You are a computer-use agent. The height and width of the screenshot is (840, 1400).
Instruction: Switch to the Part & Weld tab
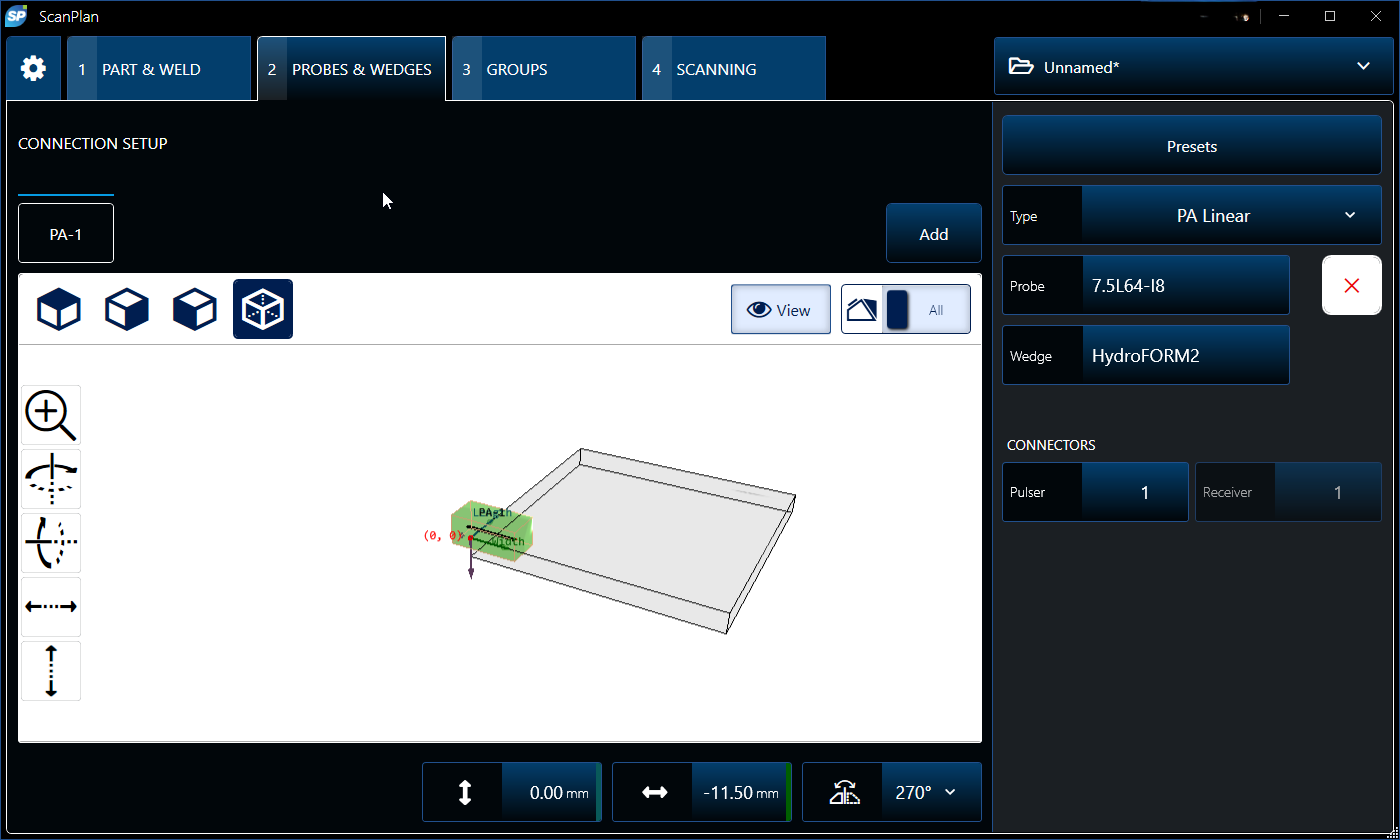(x=158, y=70)
